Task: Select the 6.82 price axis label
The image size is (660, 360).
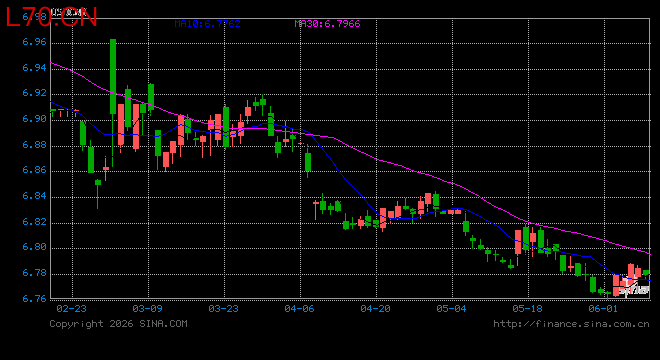Action: tap(35, 222)
